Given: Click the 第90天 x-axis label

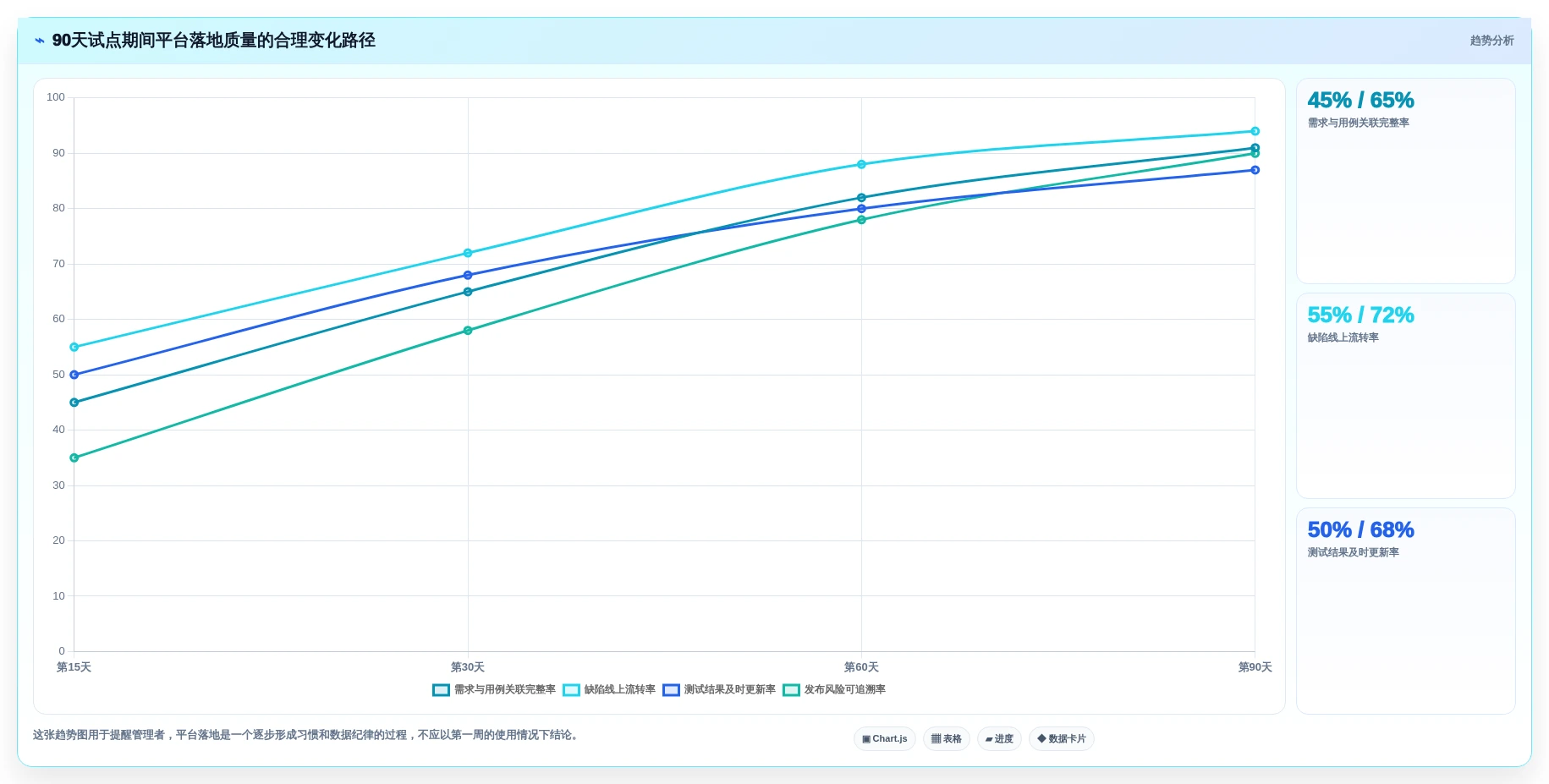Looking at the screenshot, I should tap(1255, 667).
